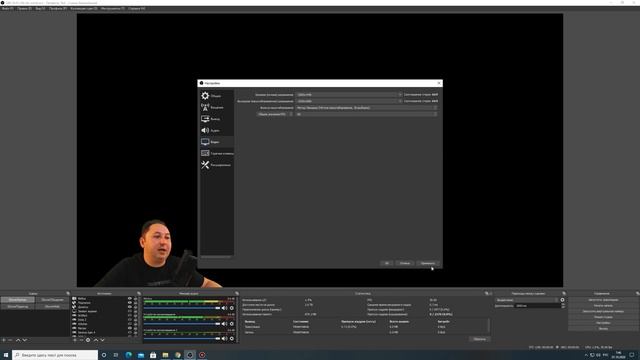640x360 pixels.
Task: Click the Windows taskbar search box
Action: [x=55, y=355]
